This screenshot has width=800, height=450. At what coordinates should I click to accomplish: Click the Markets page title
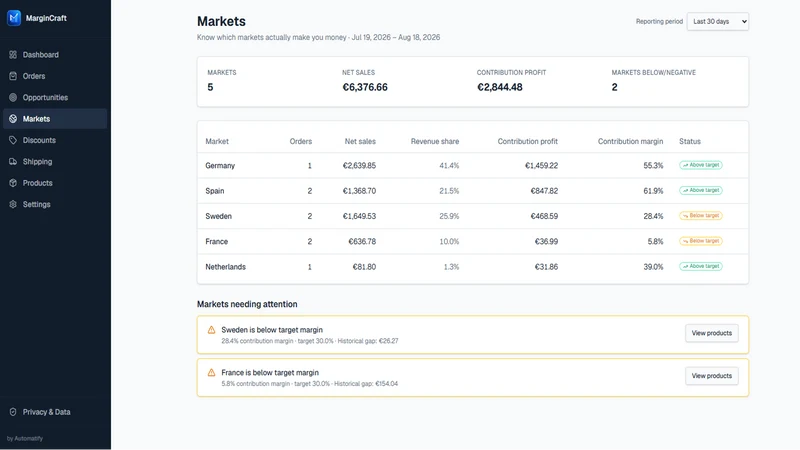tap(221, 21)
